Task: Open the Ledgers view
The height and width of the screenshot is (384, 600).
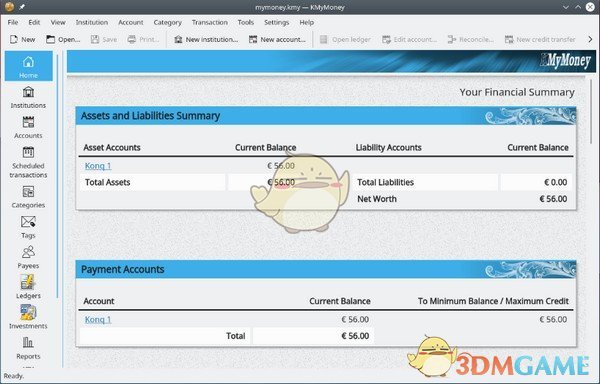Action: click(28, 288)
